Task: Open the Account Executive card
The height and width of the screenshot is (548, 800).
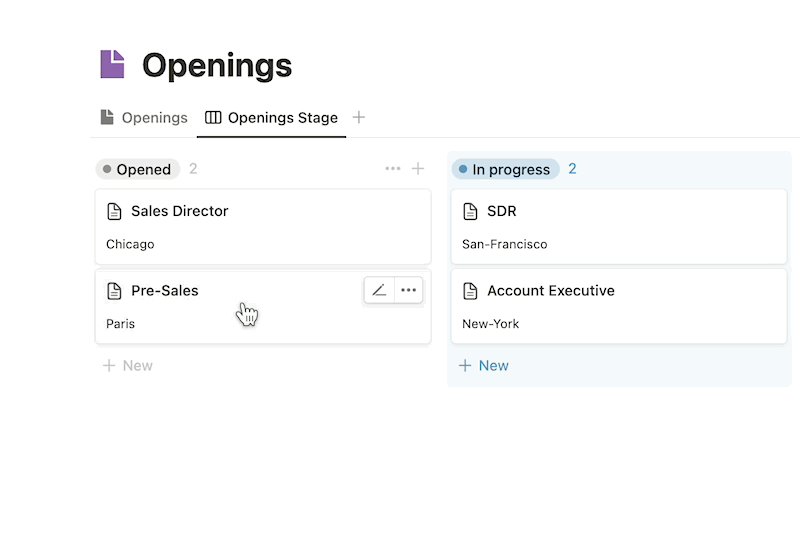Action: [x=619, y=306]
